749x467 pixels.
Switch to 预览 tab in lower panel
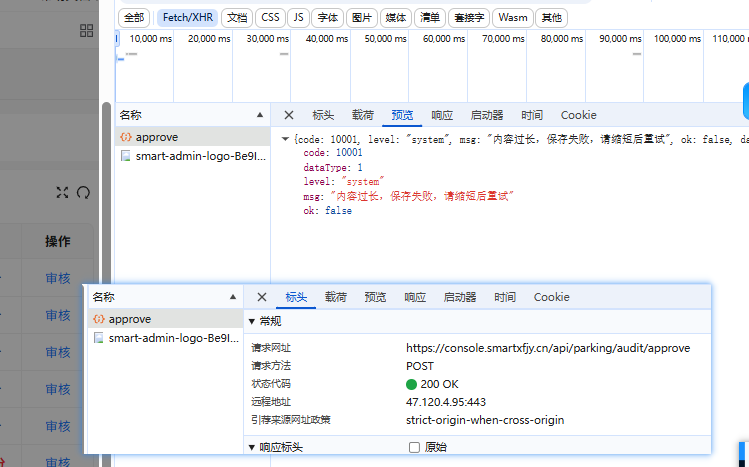pos(375,297)
